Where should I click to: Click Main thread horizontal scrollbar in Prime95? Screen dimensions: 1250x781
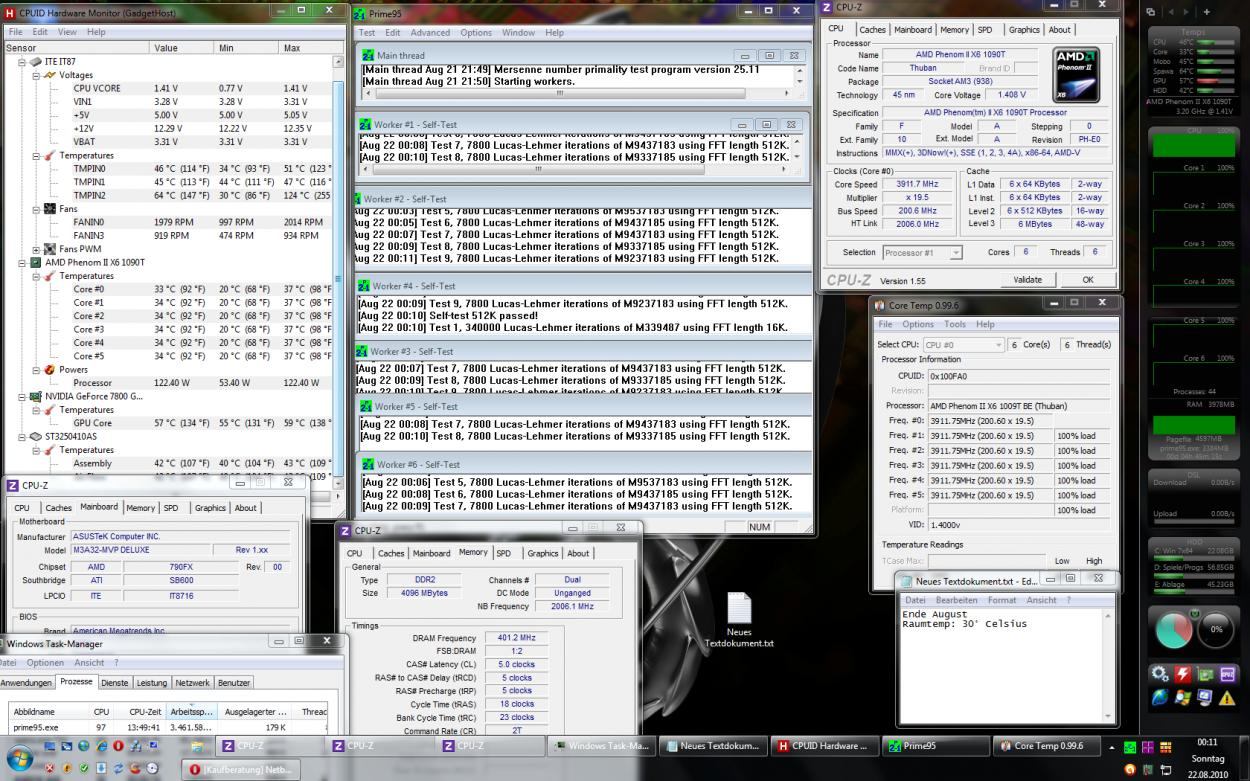point(577,94)
